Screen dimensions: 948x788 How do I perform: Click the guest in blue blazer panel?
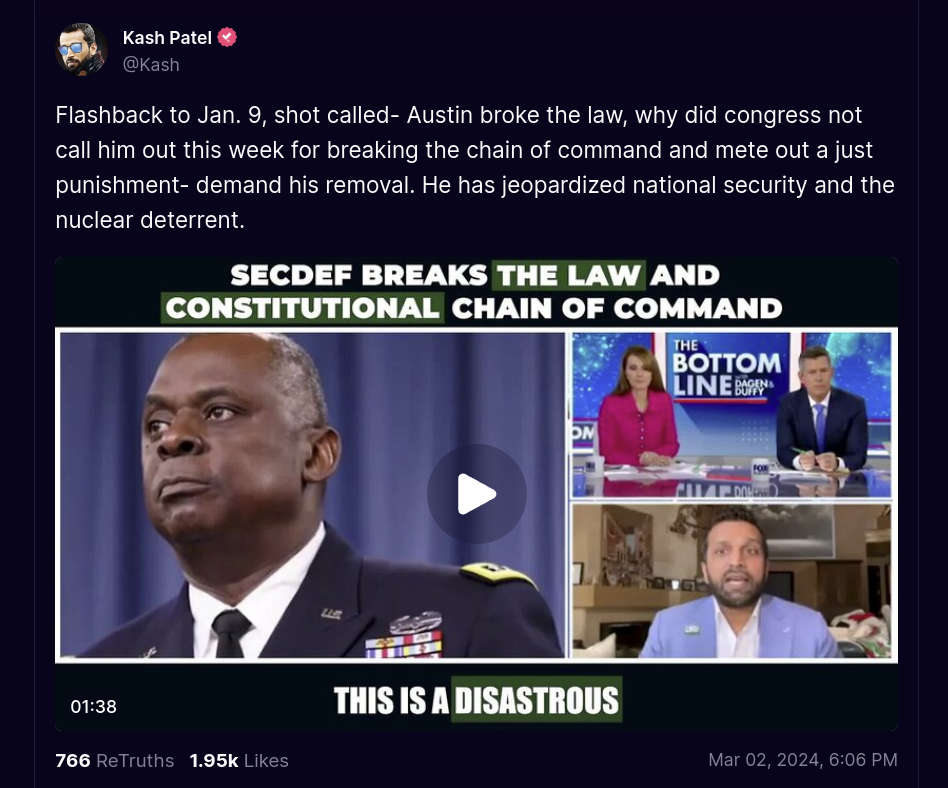click(732, 581)
